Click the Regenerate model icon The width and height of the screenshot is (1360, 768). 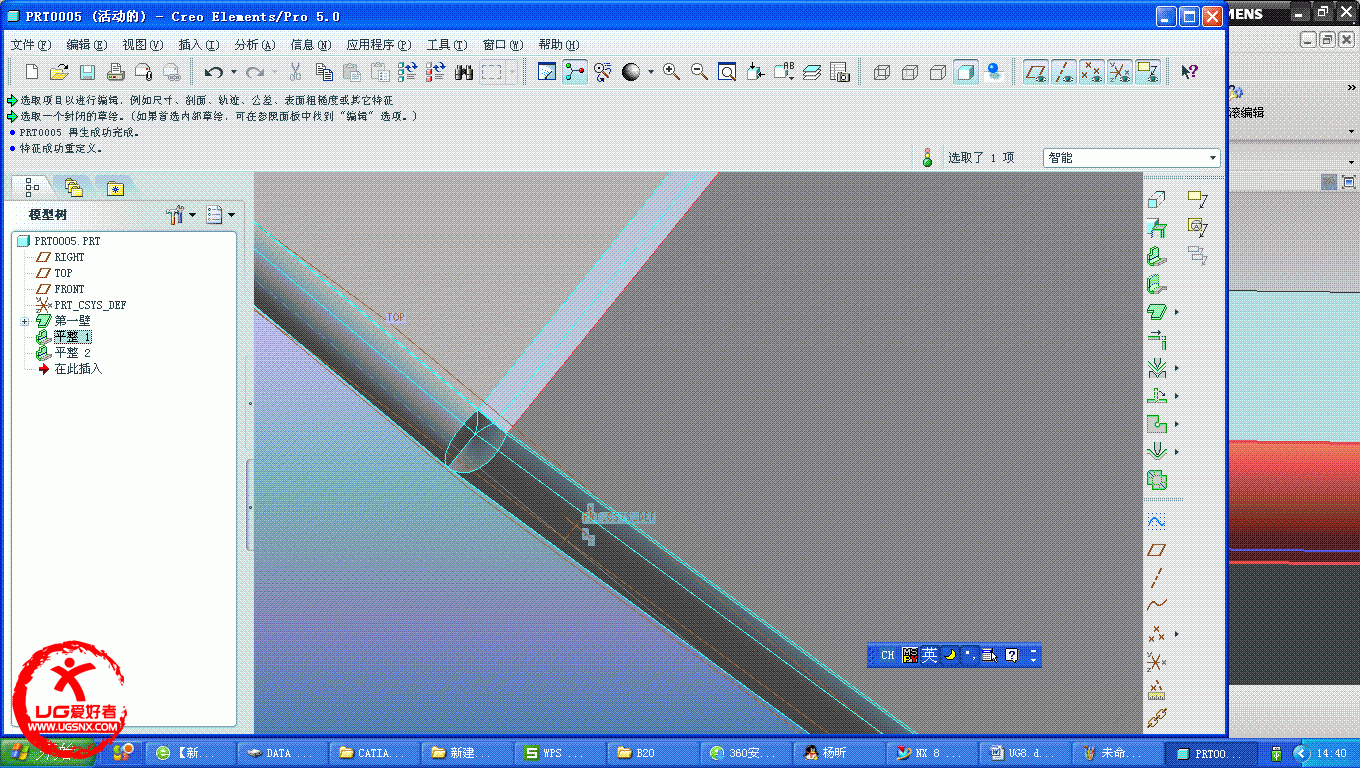[x=407, y=72]
